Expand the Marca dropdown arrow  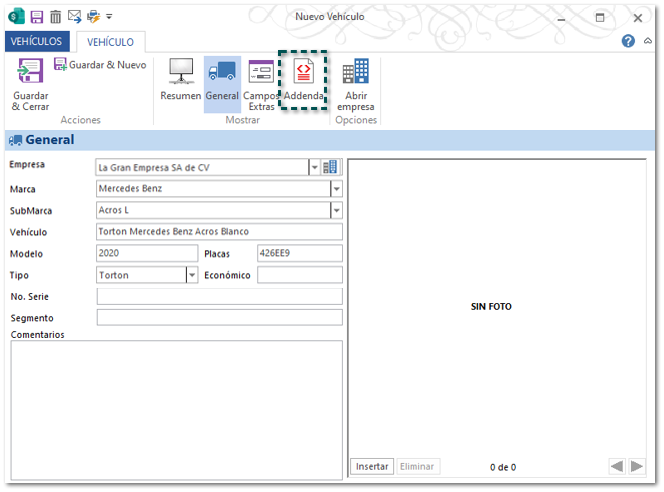[x=336, y=189]
